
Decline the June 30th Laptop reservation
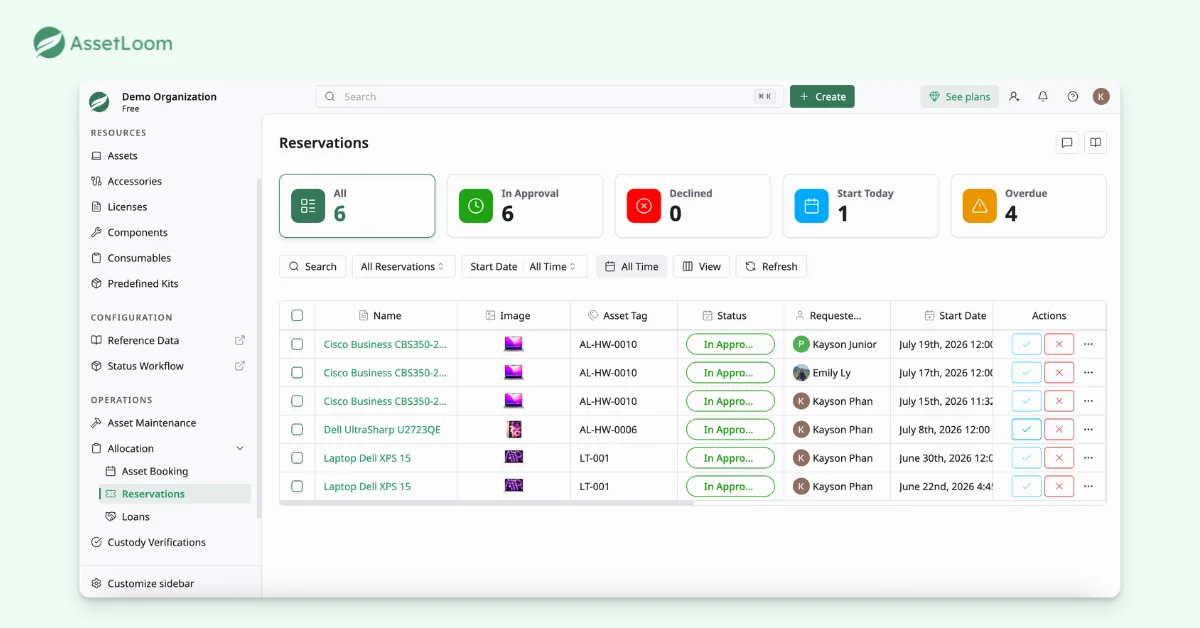[1059, 458]
